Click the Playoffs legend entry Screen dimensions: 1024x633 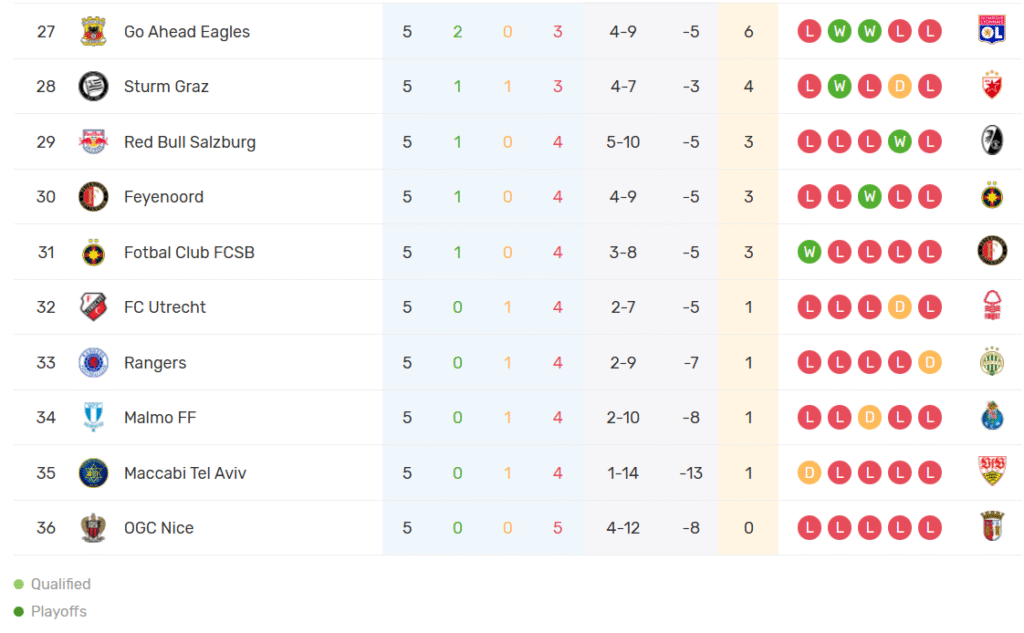(x=58, y=611)
